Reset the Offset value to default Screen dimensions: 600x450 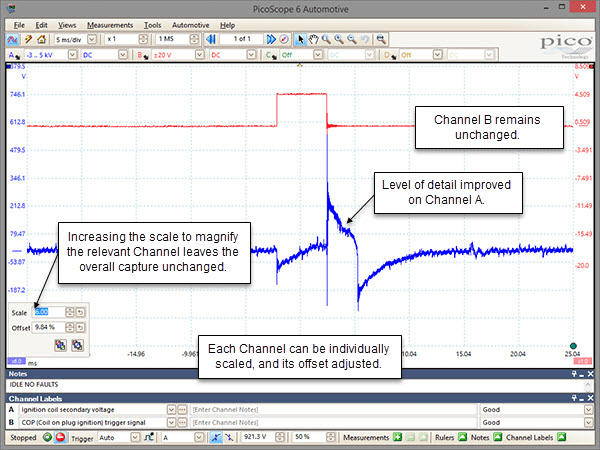point(81,328)
